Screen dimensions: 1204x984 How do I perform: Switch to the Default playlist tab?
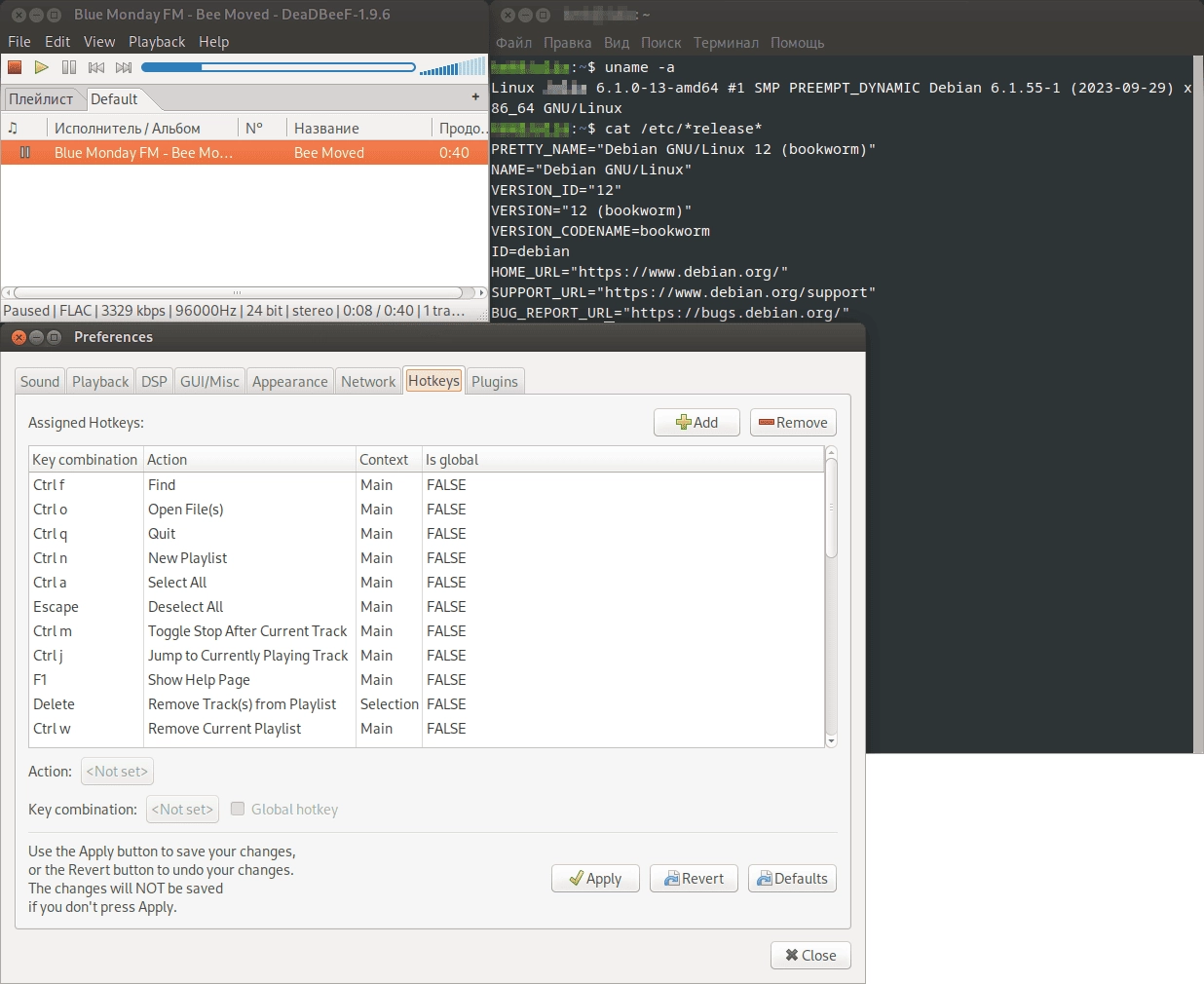[x=114, y=99]
